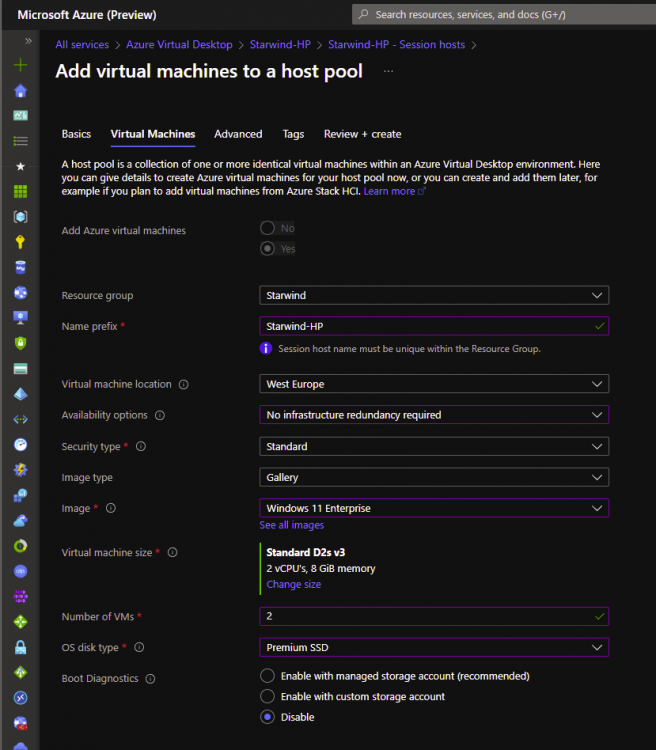This screenshot has height=750, width=656.
Task: Open Starwind-HP - Session hosts breadcrumb
Action: [397, 44]
